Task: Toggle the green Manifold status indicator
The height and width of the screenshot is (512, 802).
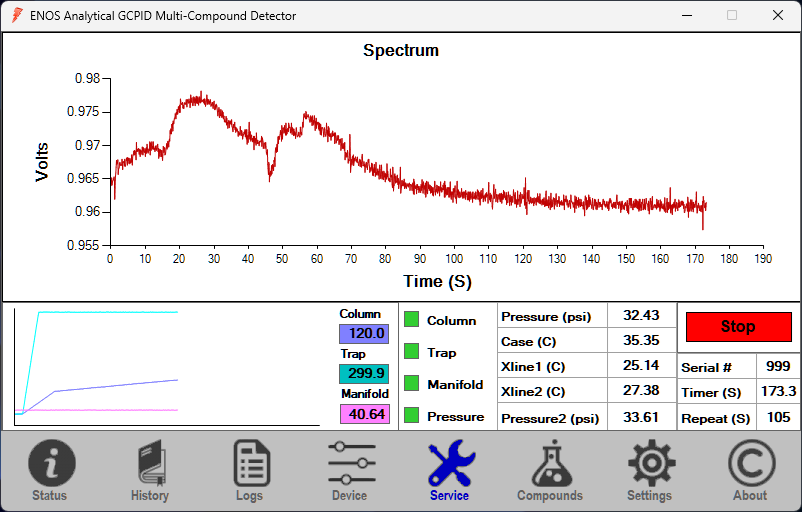Action: (411, 383)
